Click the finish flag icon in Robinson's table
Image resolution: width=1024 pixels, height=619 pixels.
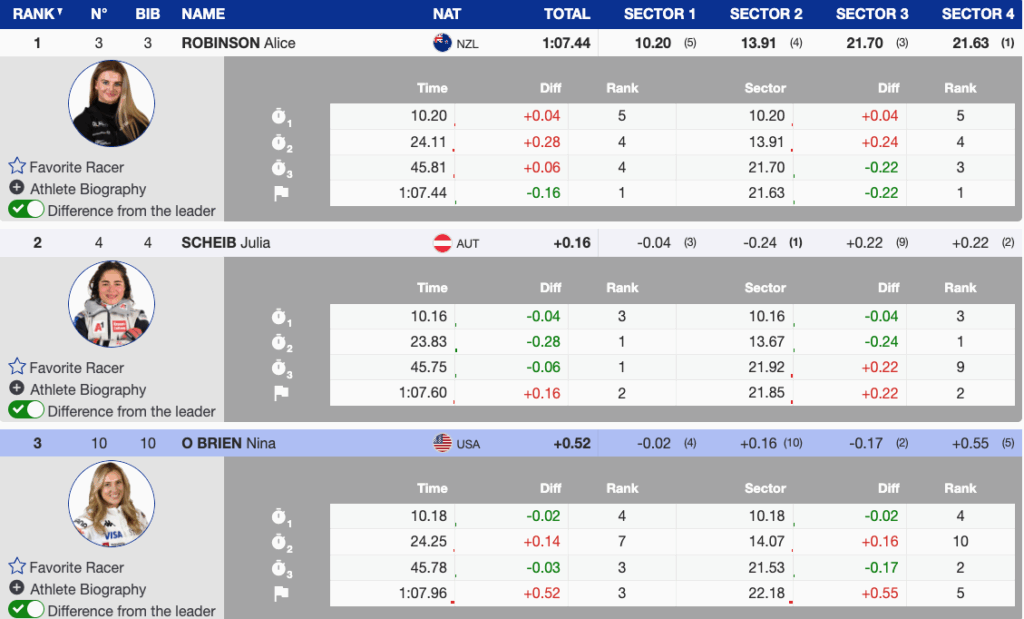(x=281, y=194)
